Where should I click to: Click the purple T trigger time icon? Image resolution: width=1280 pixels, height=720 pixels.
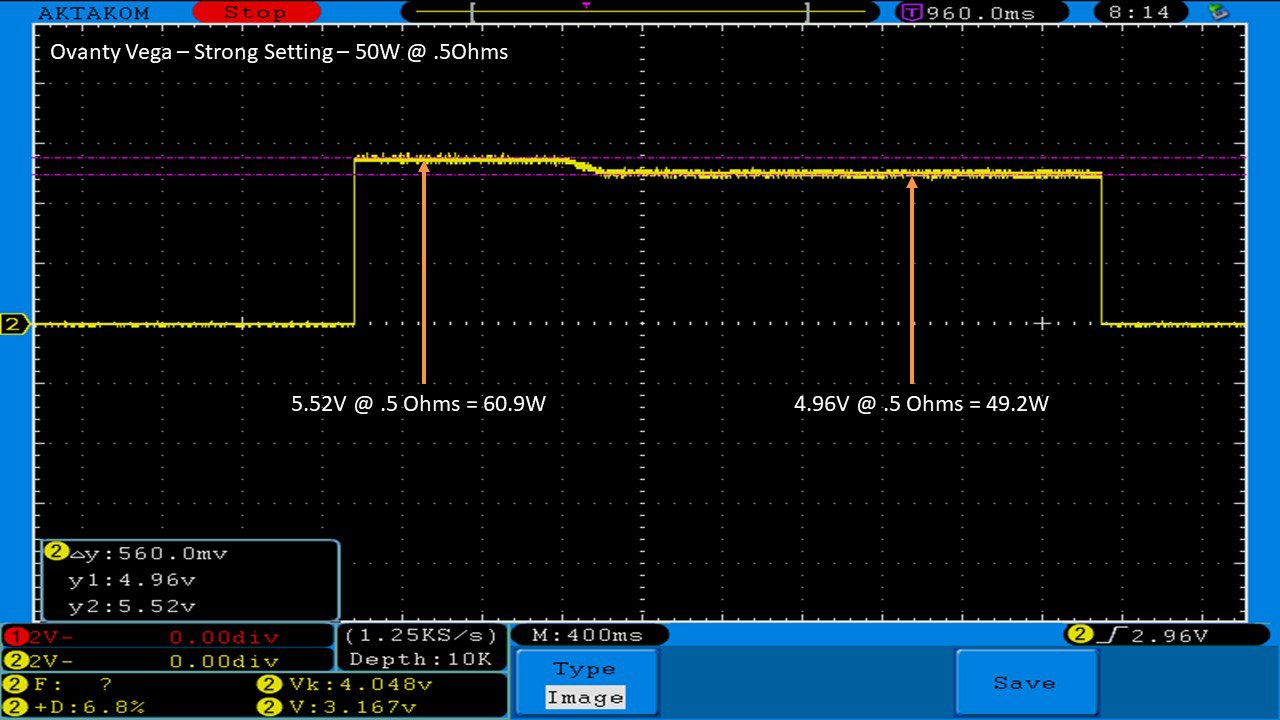[911, 13]
